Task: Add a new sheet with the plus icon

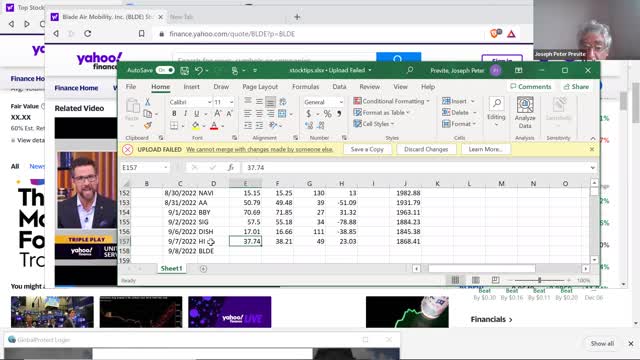Action: point(203,269)
